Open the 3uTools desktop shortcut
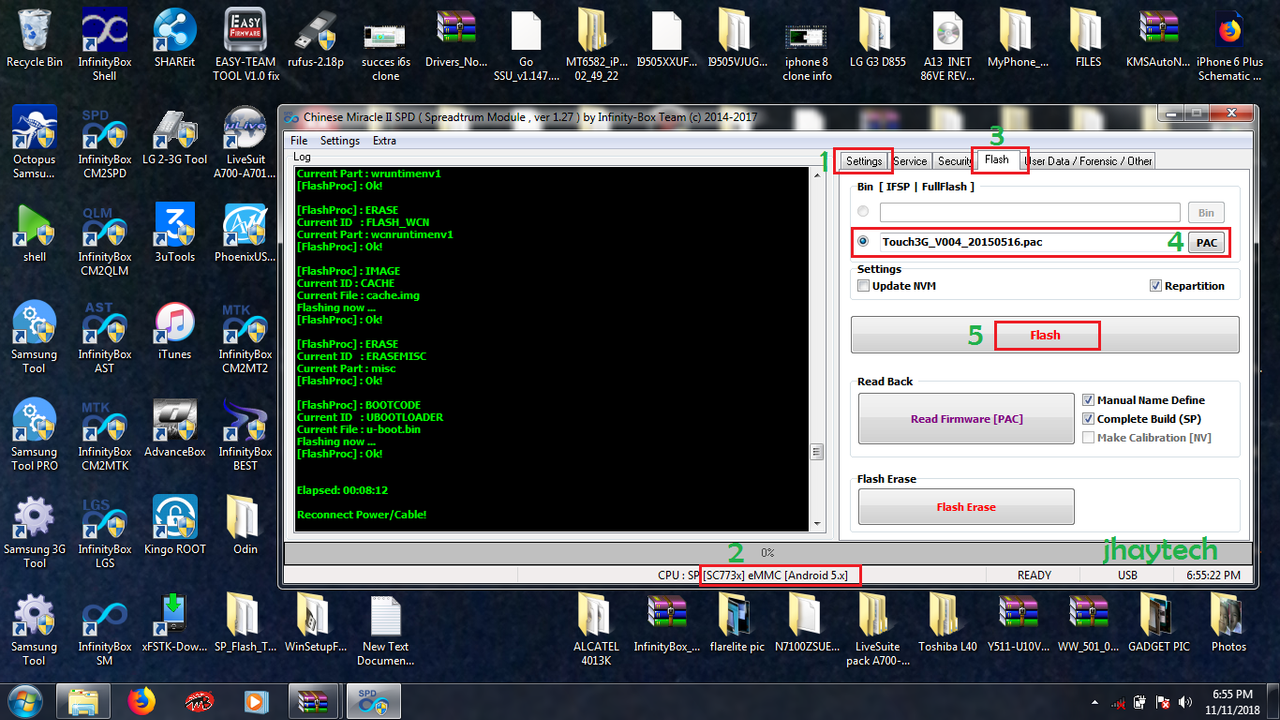The image size is (1280, 720). tap(175, 233)
